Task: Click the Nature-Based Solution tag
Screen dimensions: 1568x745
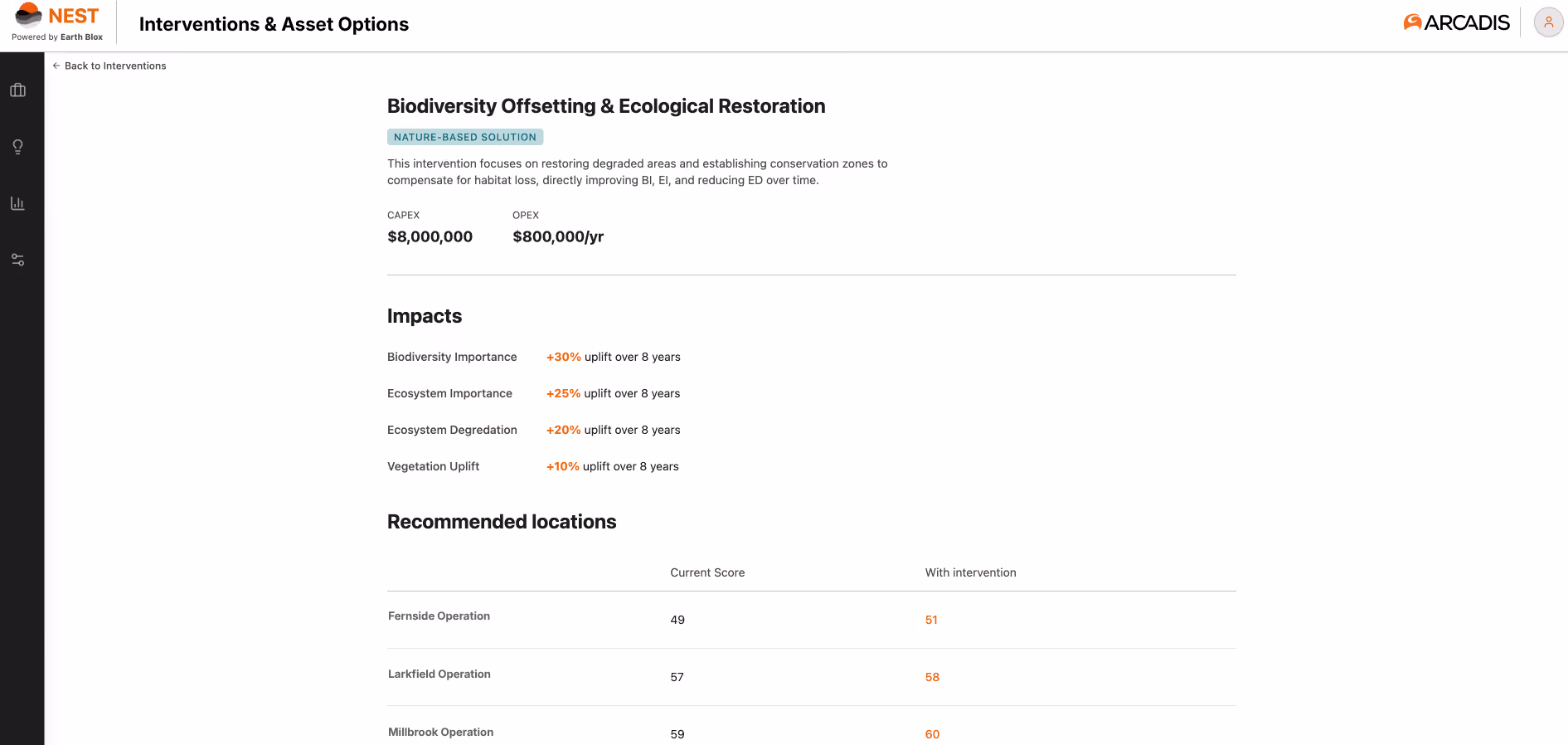Action: point(465,137)
